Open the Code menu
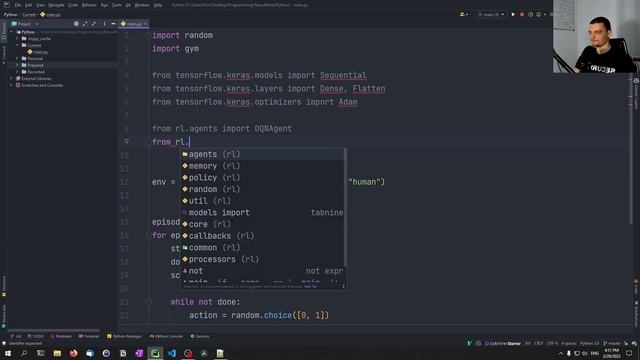 pyautogui.click(x=73, y=5)
